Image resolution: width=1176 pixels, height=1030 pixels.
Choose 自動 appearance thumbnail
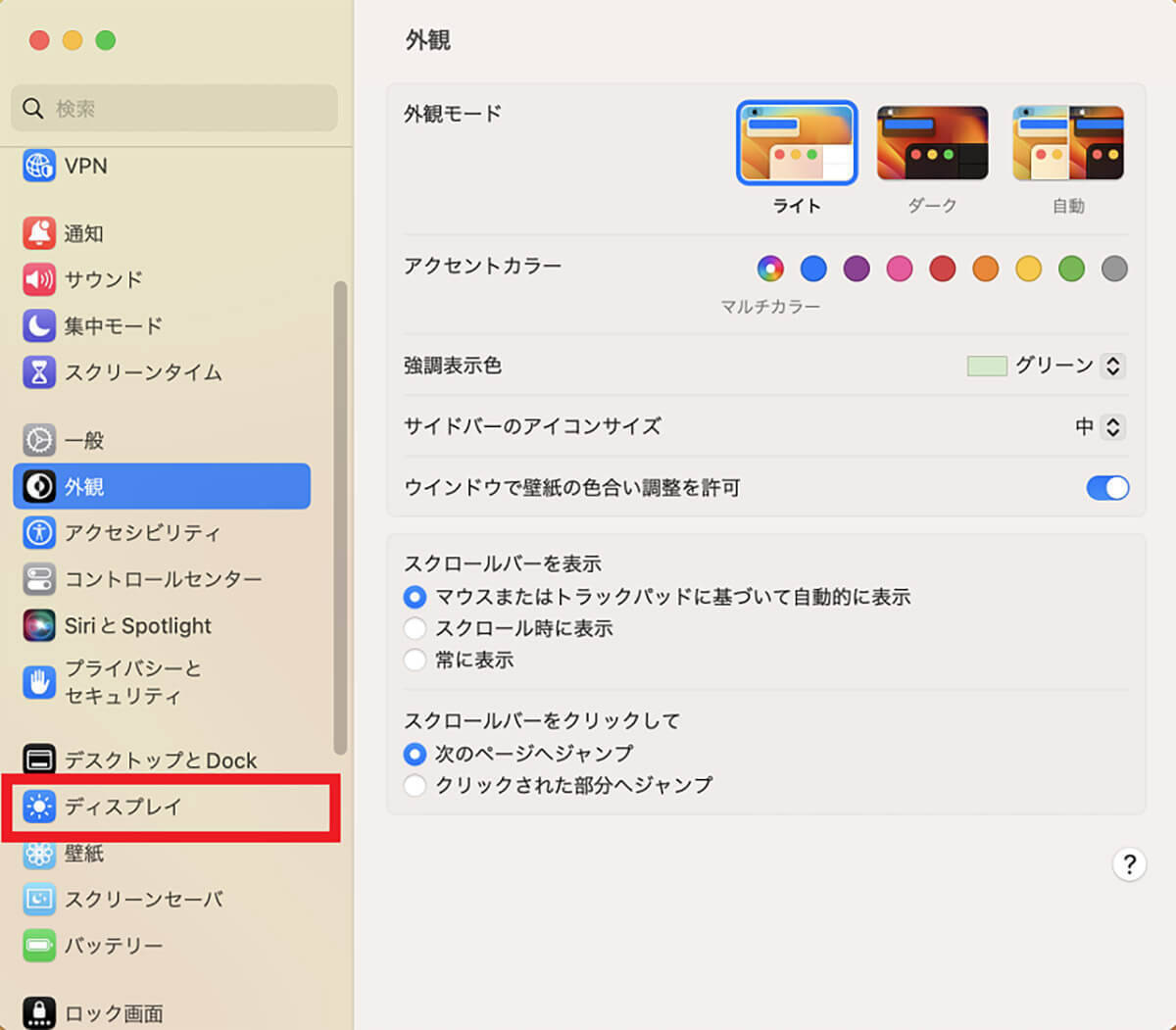(x=1068, y=143)
